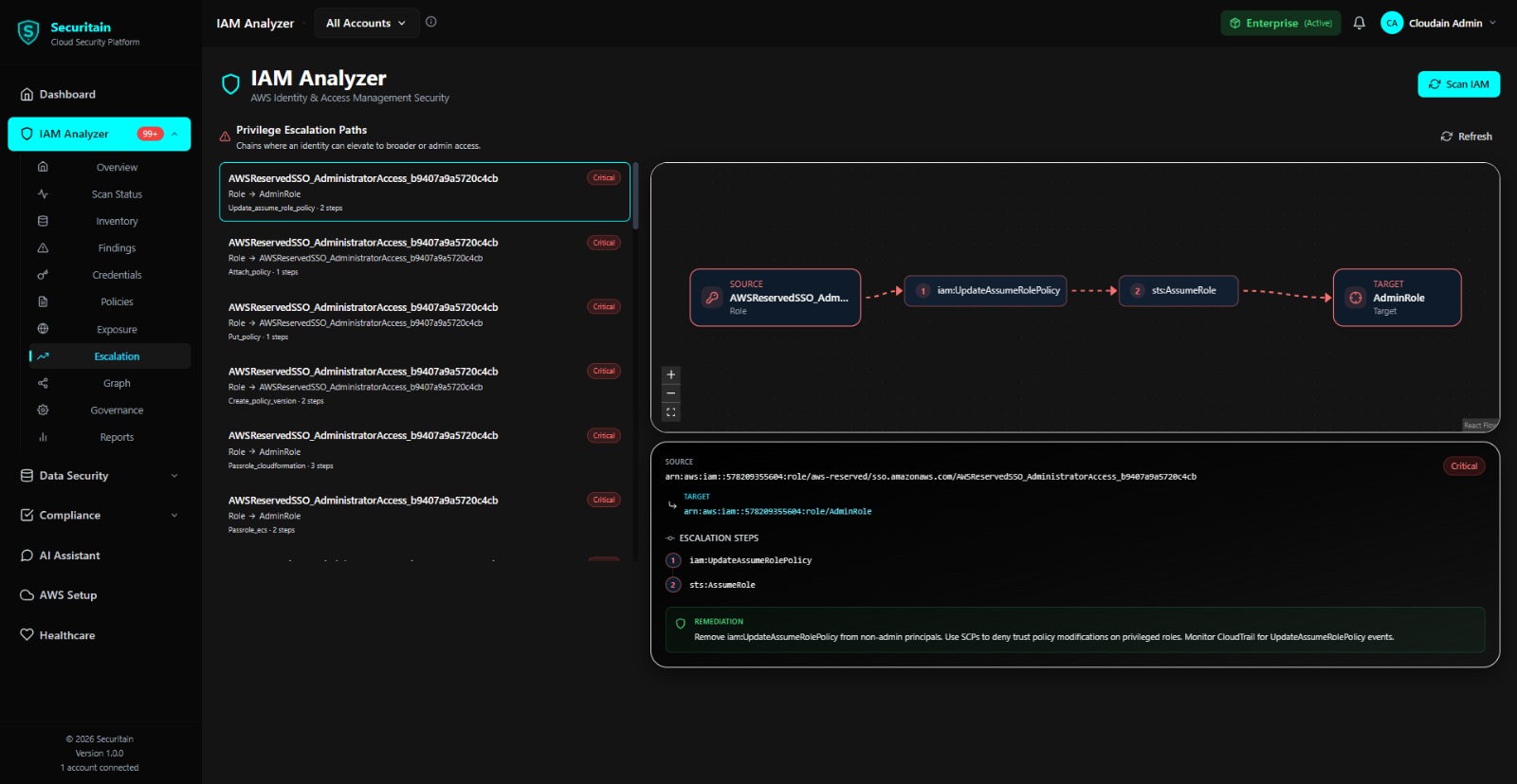Click the React Flow attribution link
Viewport: 1517px width, 784px height.
pyautogui.click(x=1480, y=426)
